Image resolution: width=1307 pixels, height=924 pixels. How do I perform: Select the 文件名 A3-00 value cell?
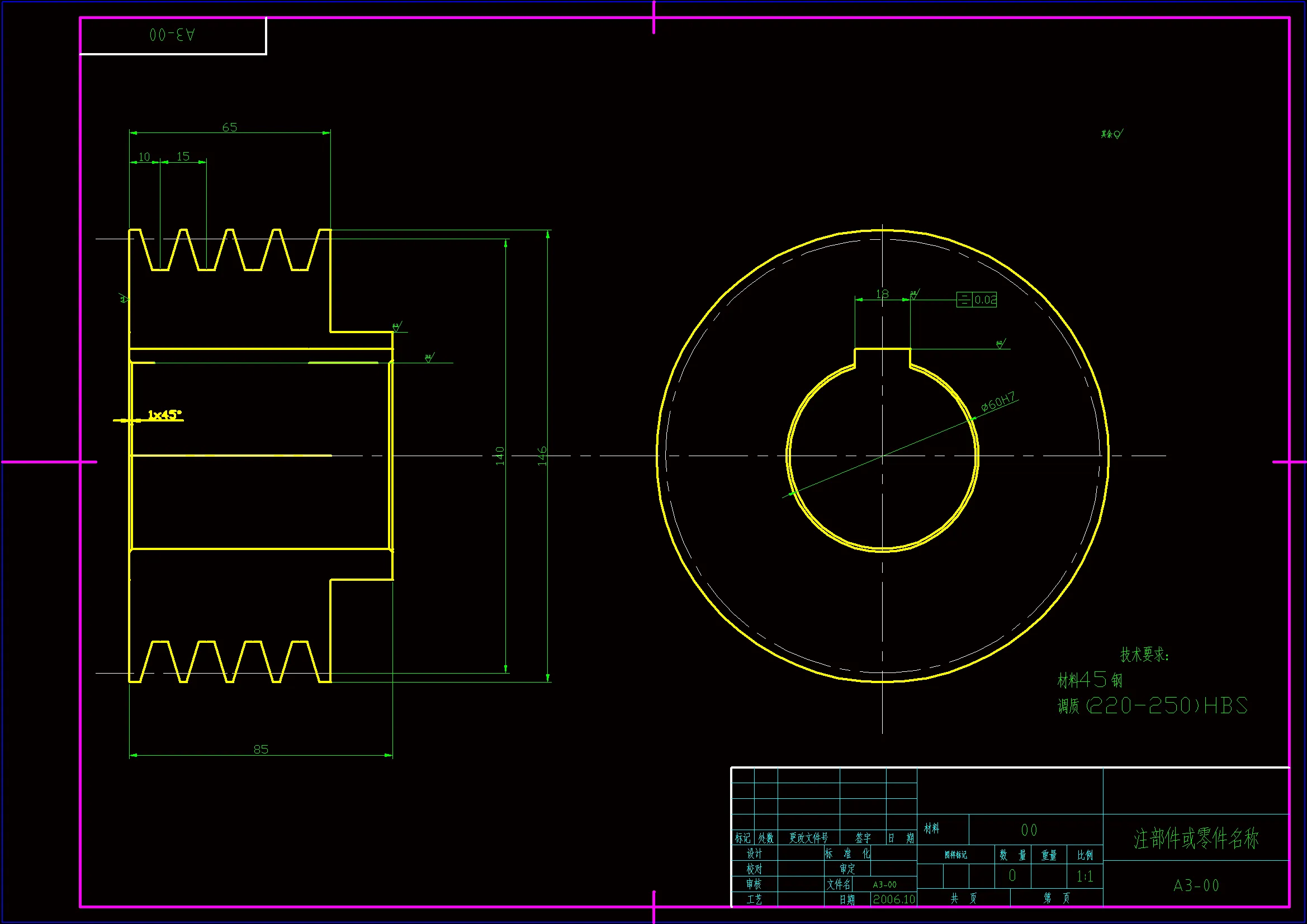point(884,885)
